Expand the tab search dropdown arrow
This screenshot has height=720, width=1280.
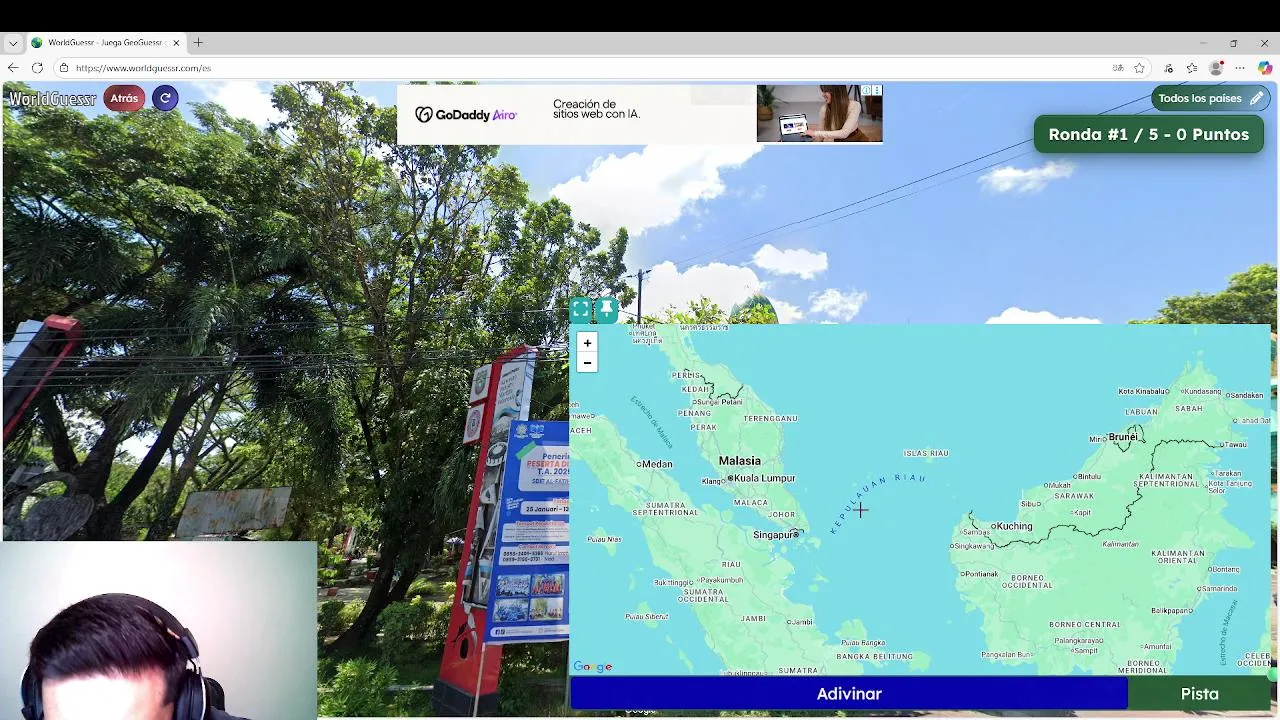[13, 43]
